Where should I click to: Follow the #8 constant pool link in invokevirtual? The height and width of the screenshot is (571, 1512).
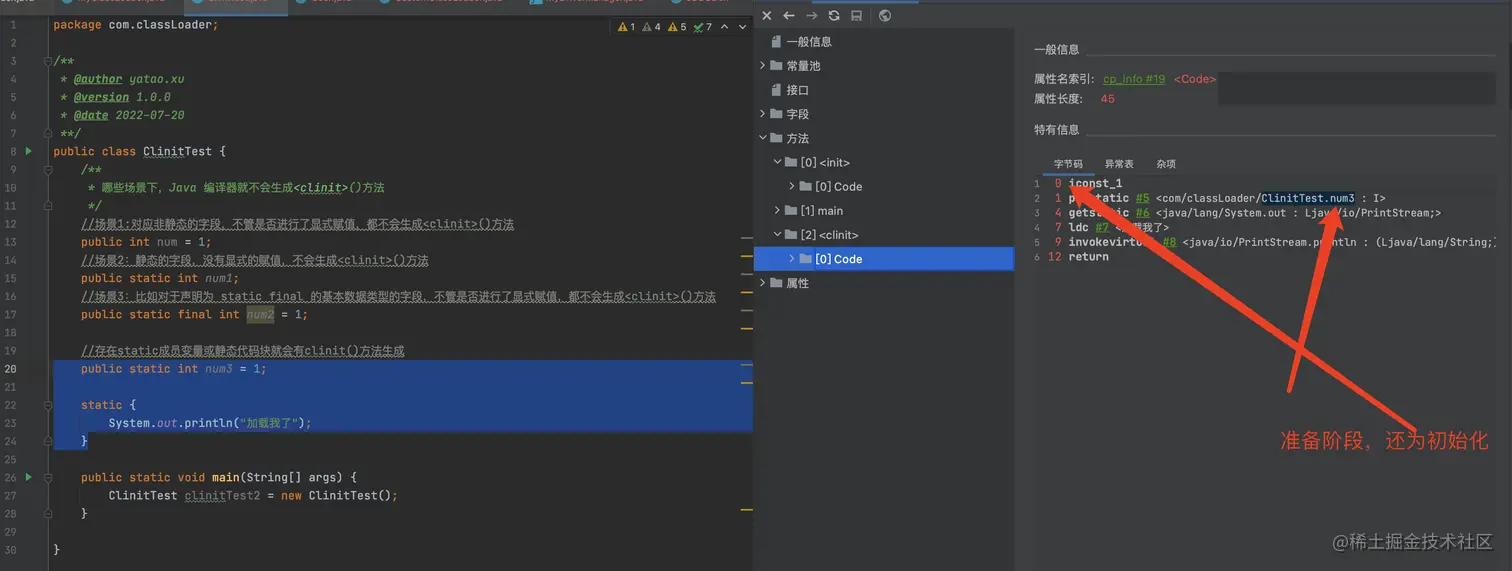click(x=1168, y=242)
